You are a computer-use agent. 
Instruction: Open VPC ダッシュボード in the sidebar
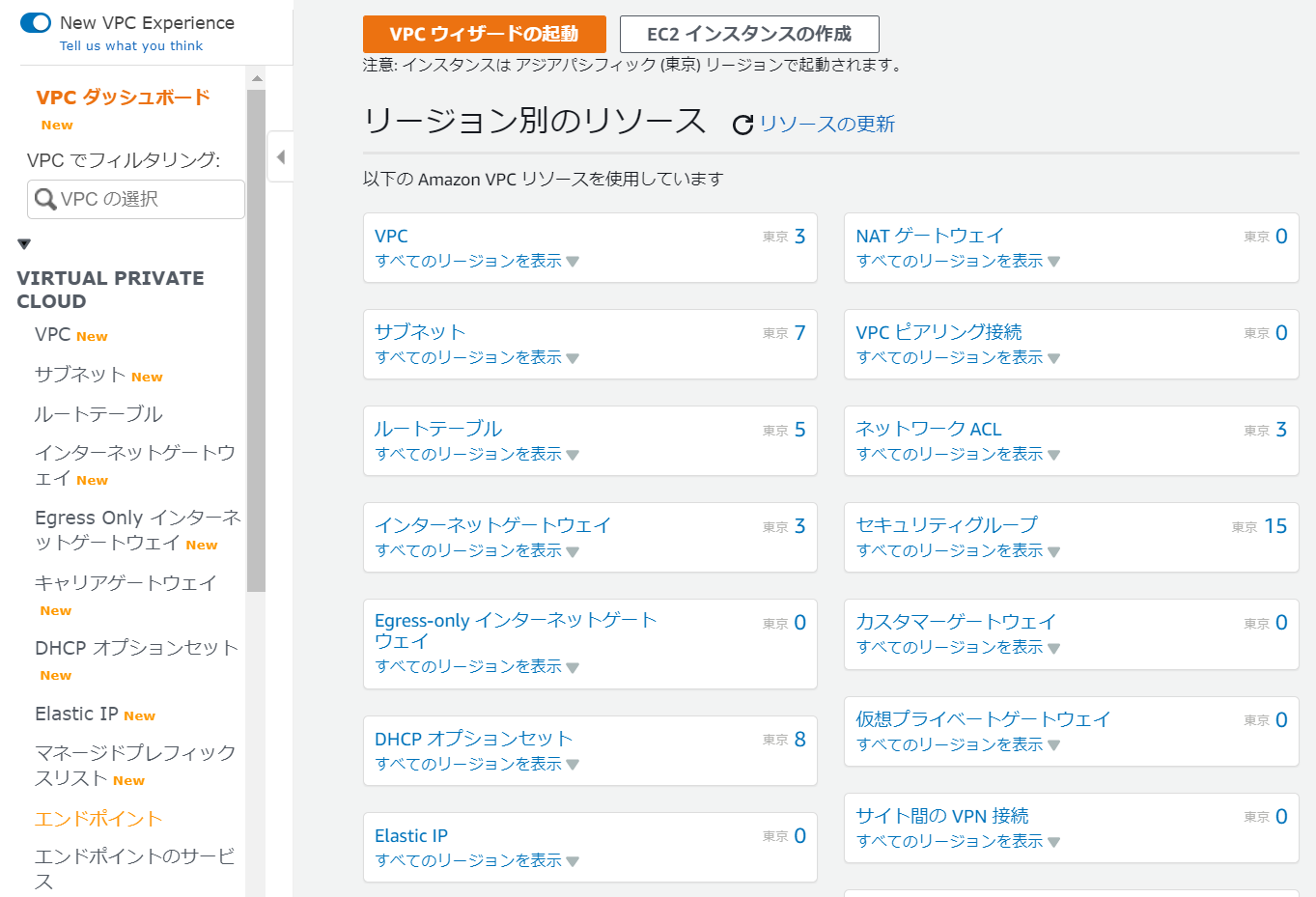tap(123, 98)
